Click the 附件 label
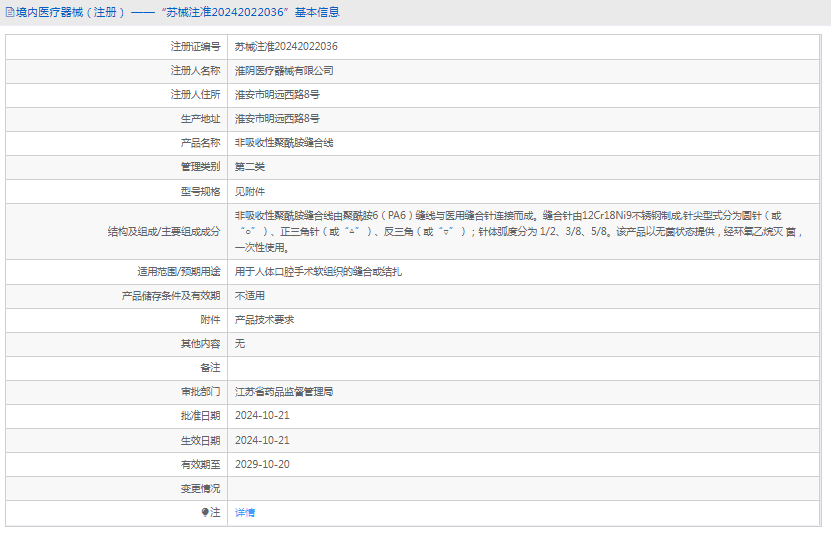831x535 pixels. [x=210, y=320]
